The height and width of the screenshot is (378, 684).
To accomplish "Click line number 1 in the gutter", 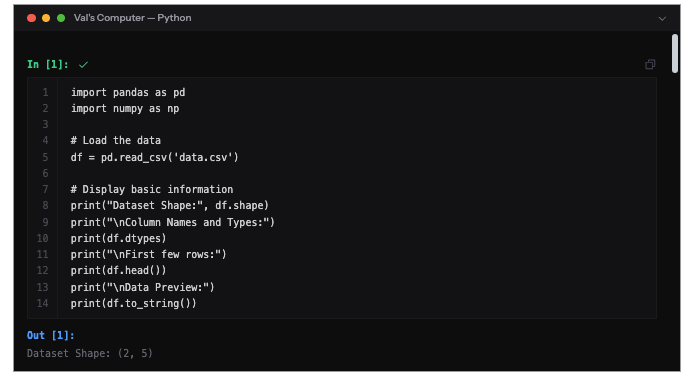I will (x=45, y=92).
